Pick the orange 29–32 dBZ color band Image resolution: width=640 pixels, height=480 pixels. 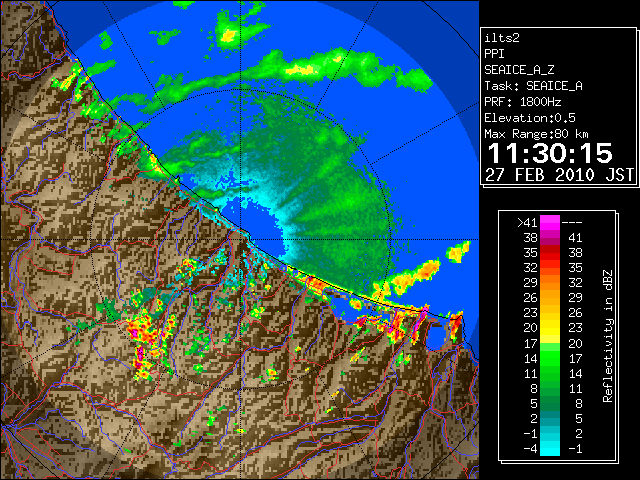point(550,282)
